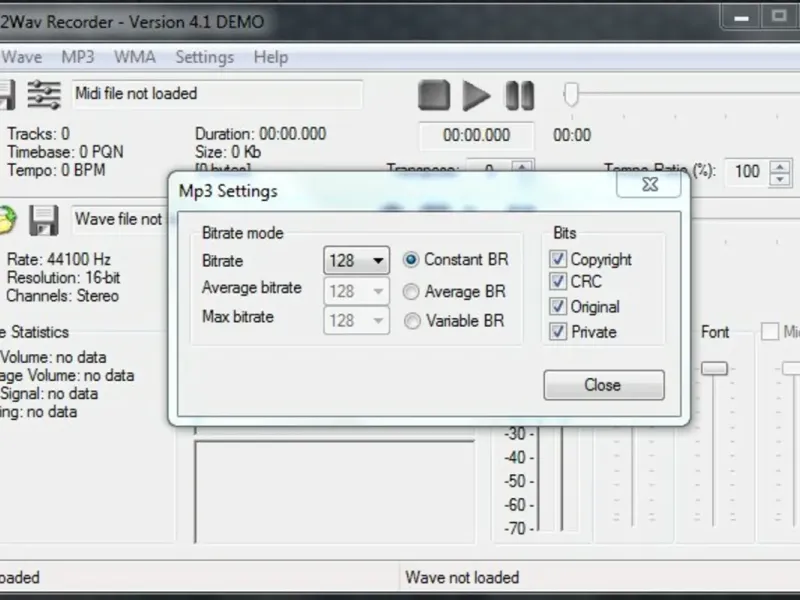
Task: Click the 'Size: 0 Kb' text
Action: click(x=228, y=152)
